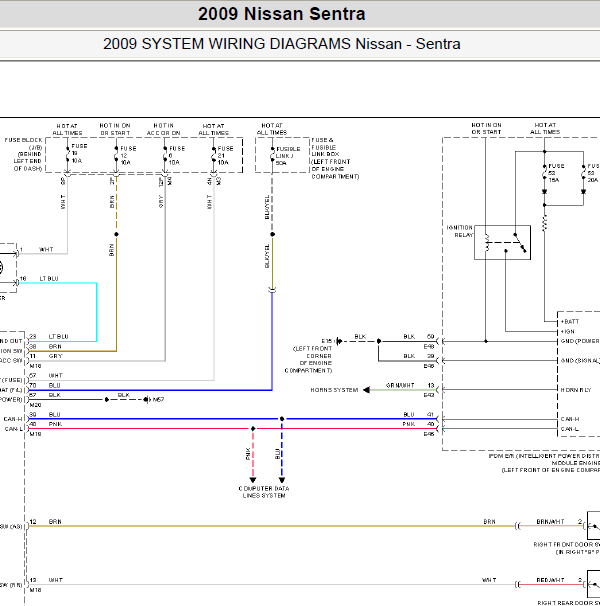The width and height of the screenshot is (600, 606).
Task: Click the dashed blue BLU wire arrow downward
Action: click(x=282, y=451)
